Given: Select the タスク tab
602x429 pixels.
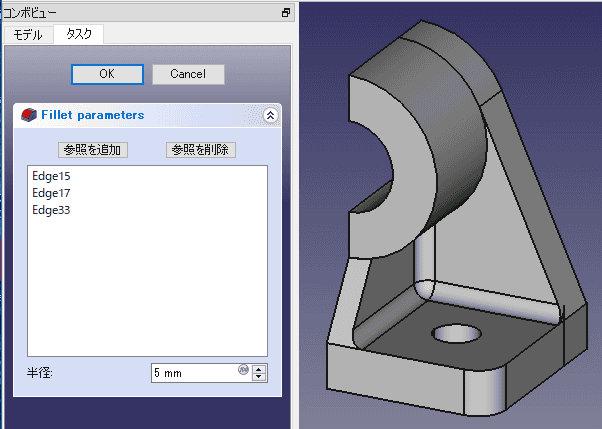Looking at the screenshot, I should click(79, 34).
